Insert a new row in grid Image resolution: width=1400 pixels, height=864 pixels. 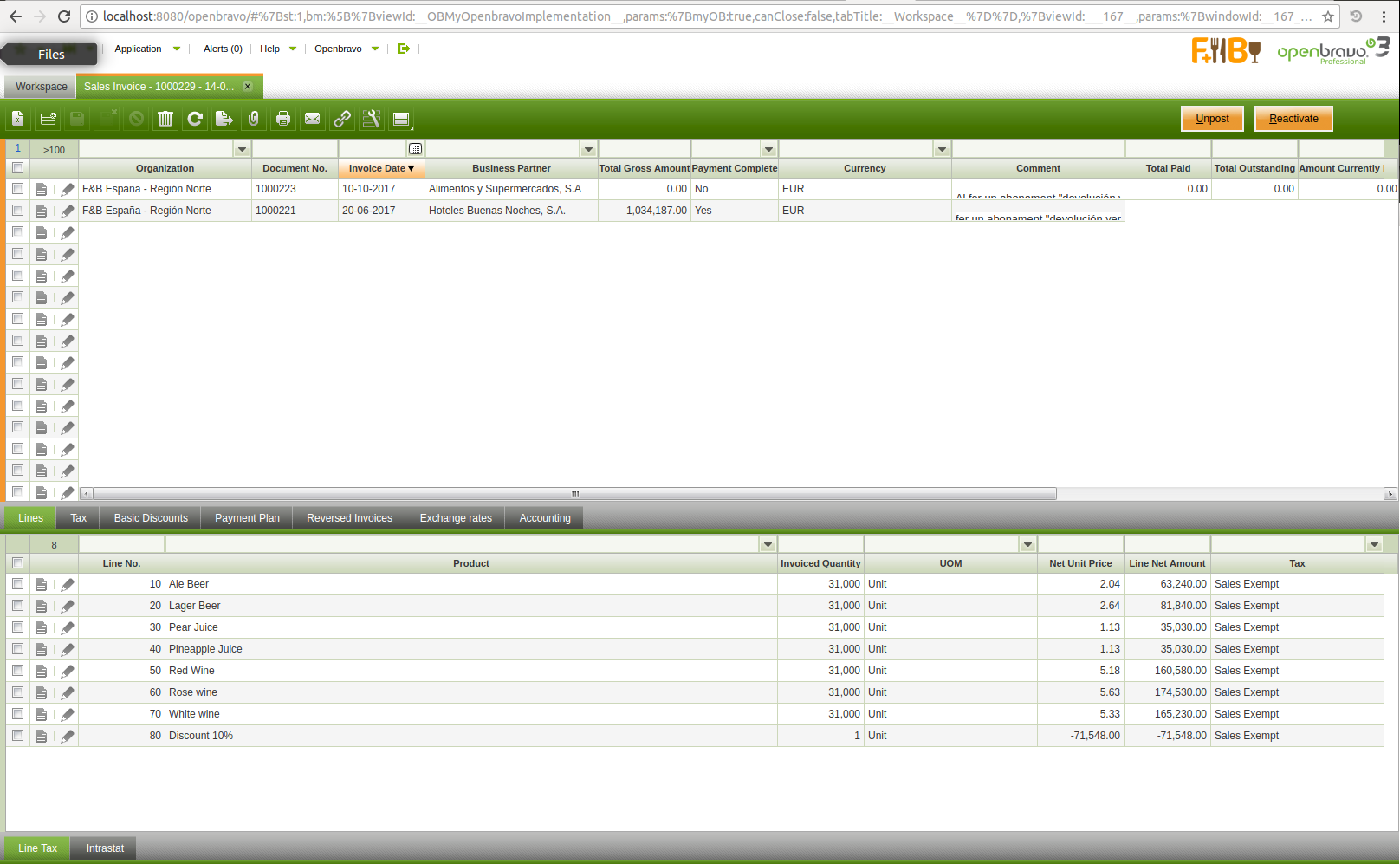click(x=48, y=119)
